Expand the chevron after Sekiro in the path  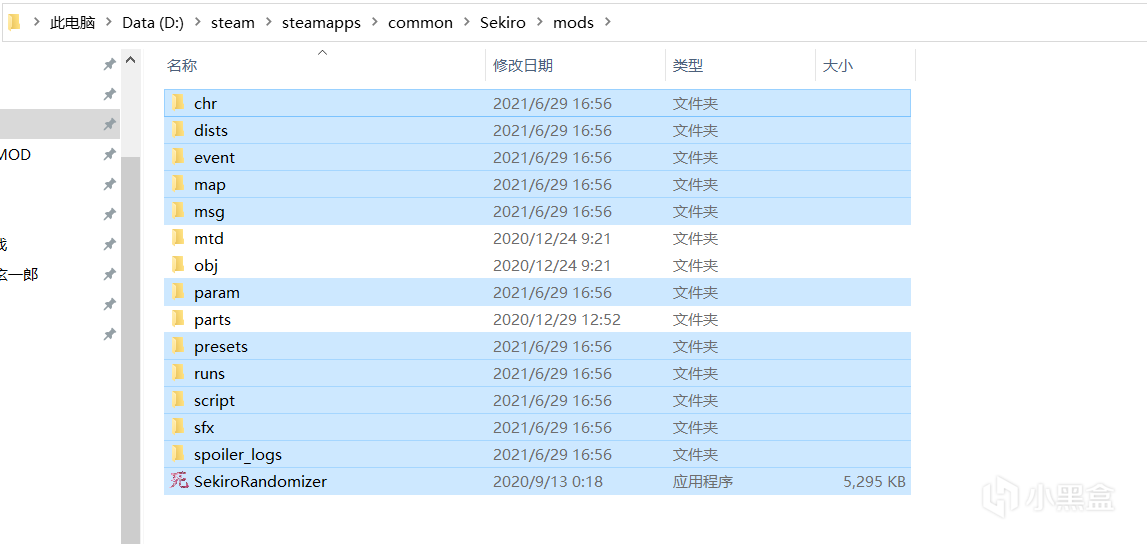pyautogui.click(x=540, y=22)
